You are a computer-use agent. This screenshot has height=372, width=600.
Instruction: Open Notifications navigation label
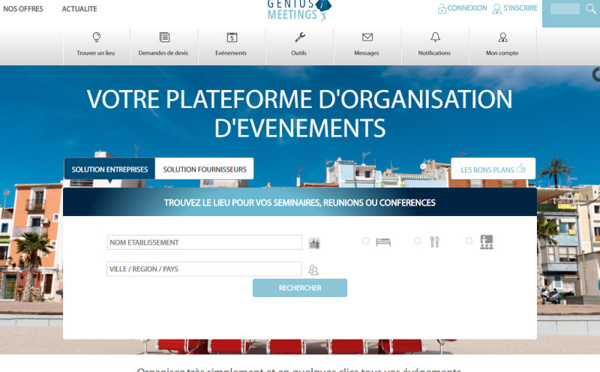coord(434,53)
